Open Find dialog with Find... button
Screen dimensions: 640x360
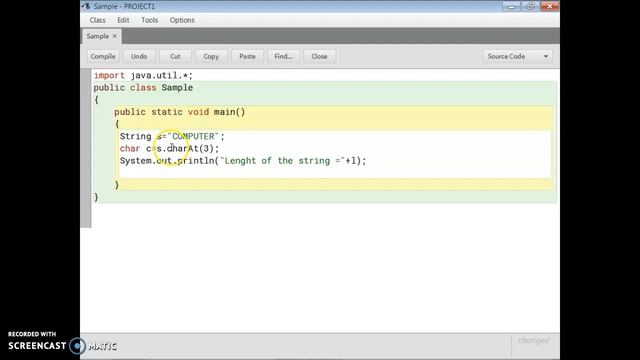283,56
